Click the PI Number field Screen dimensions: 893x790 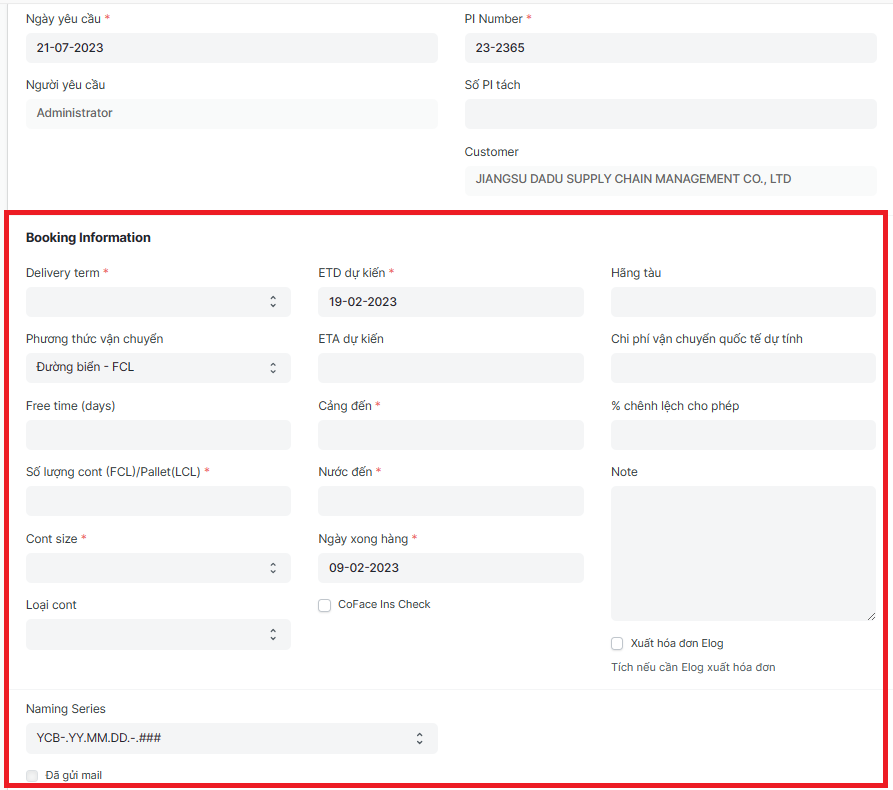pos(670,48)
